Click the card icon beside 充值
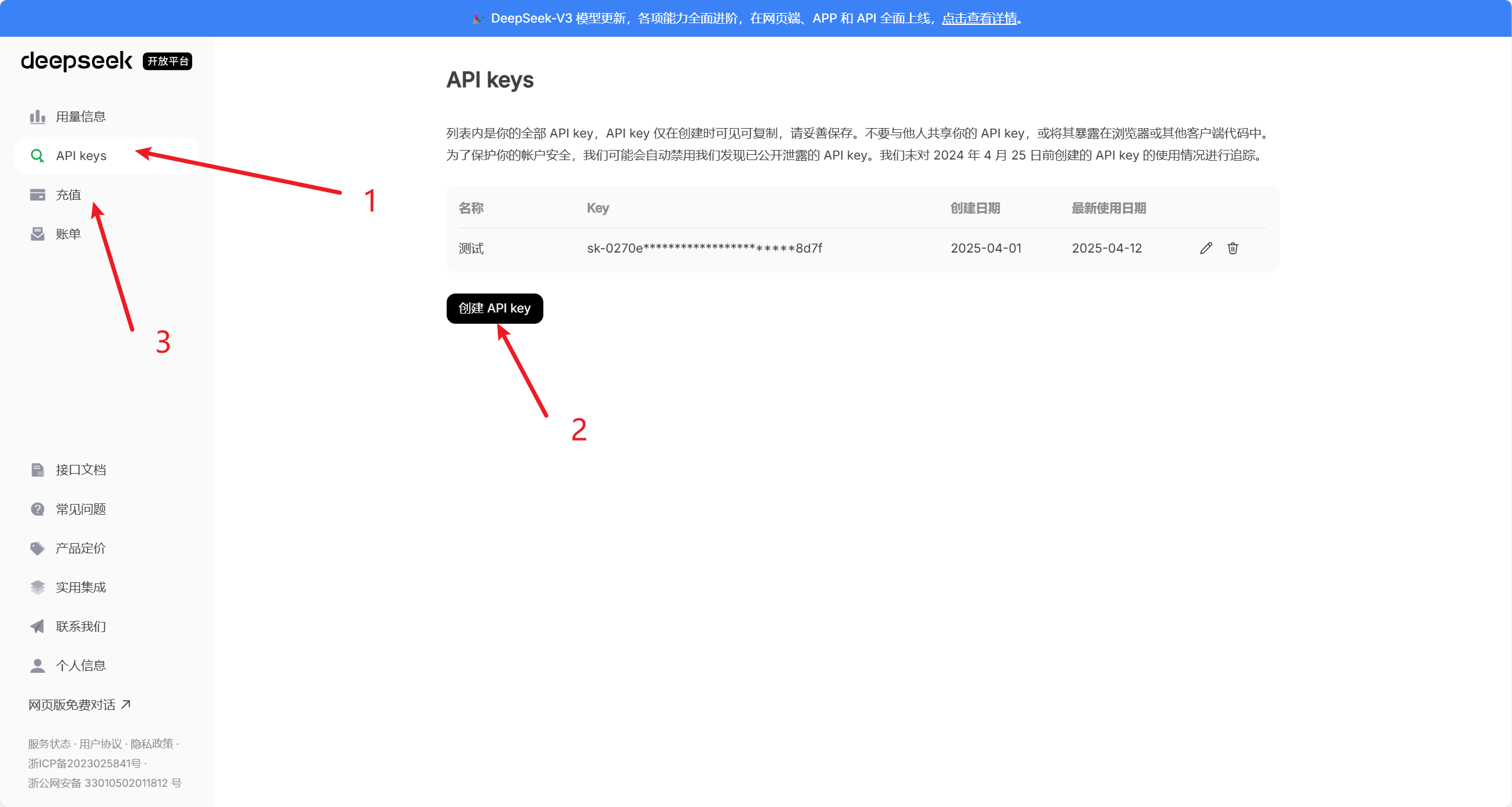The height and width of the screenshot is (807, 1512). 37,195
